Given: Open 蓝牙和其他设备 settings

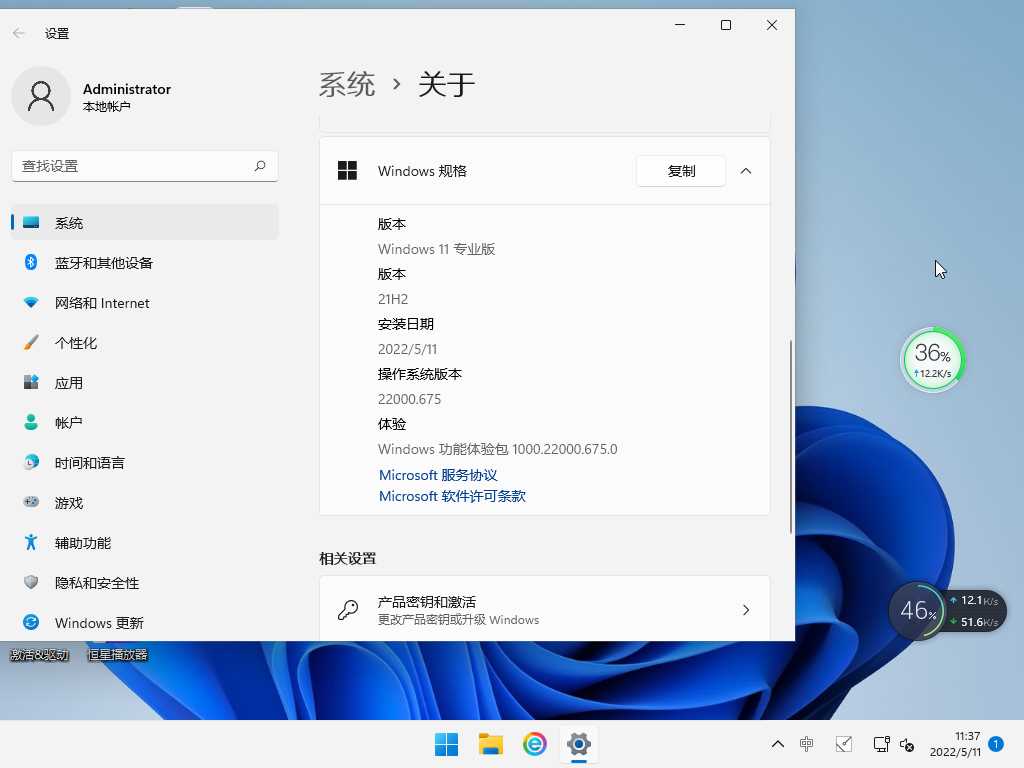Looking at the screenshot, I should coord(145,263).
